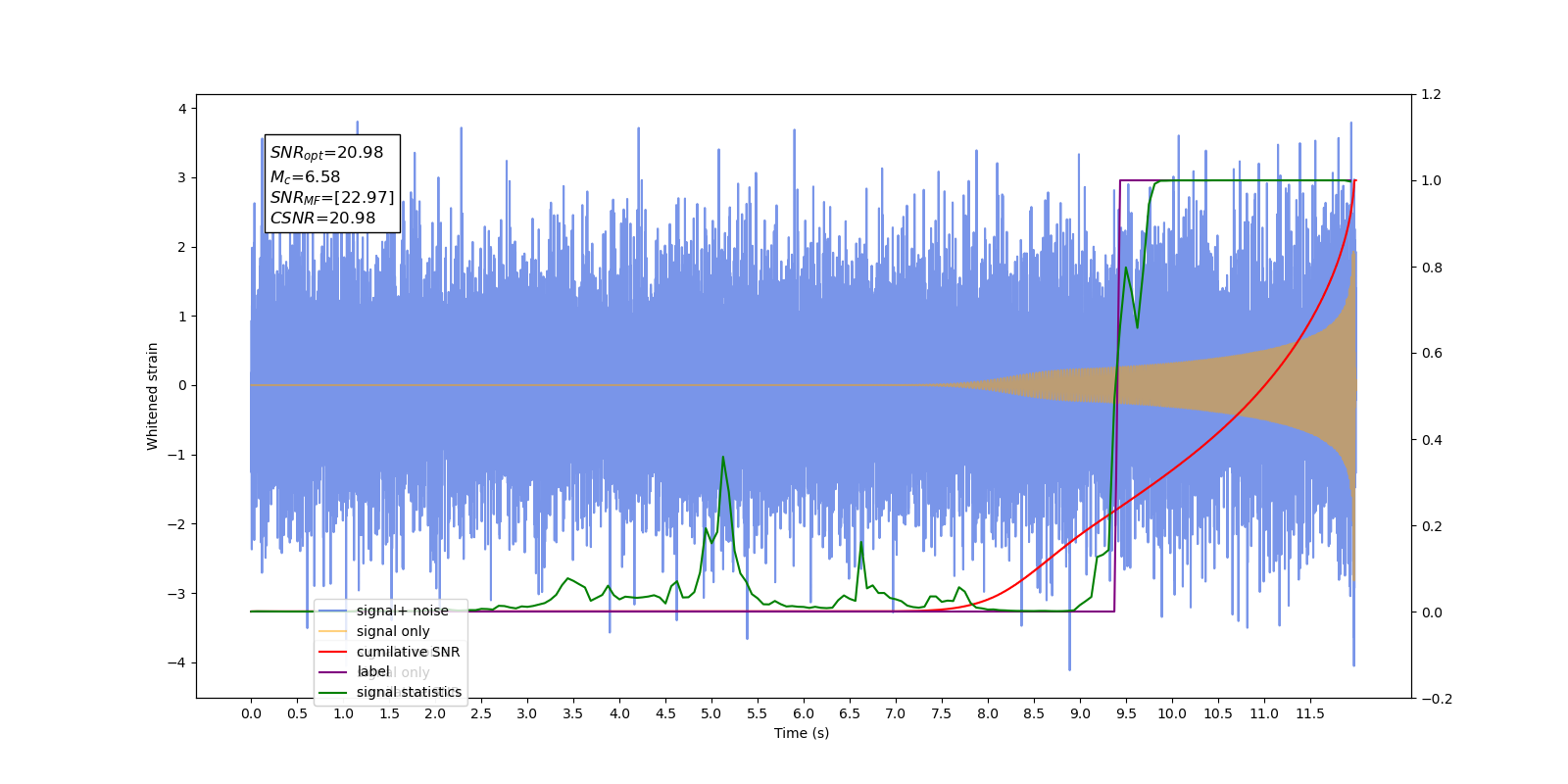This screenshot has width=1568, height=784.
Task: Click the 3.0 x-axis tick label
Action: click(527, 713)
